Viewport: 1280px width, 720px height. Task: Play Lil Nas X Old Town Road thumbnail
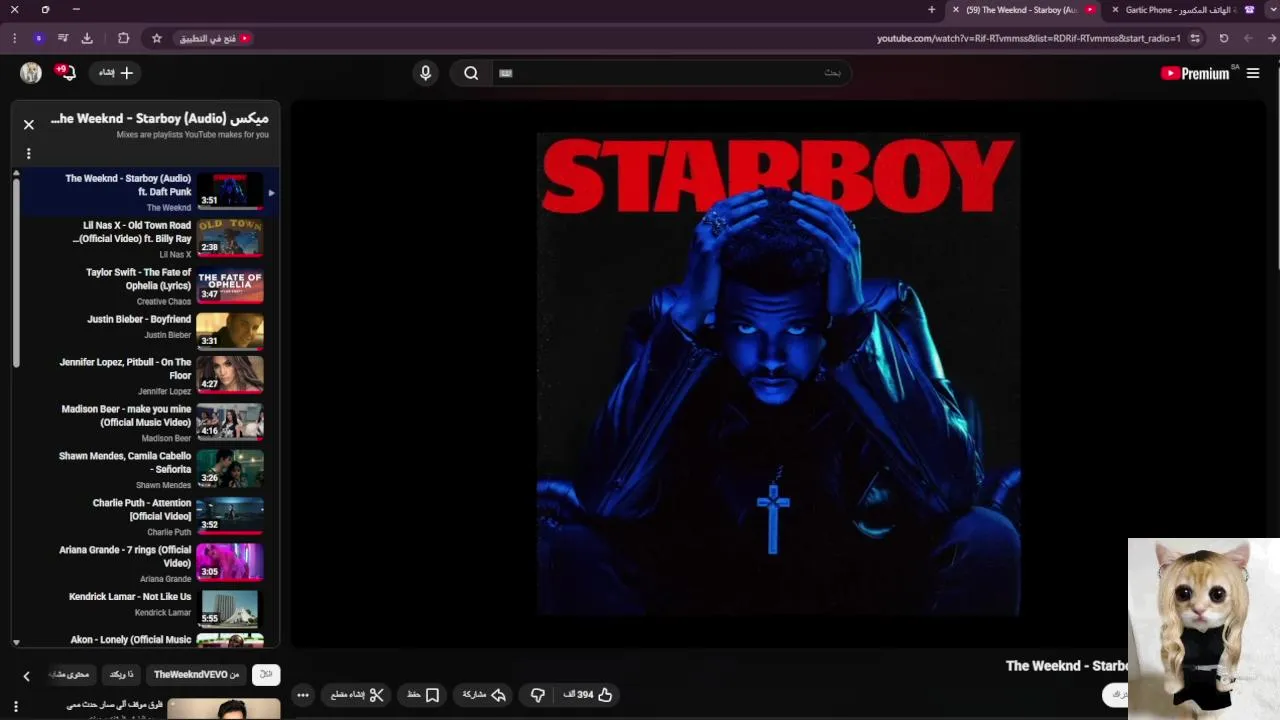pyautogui.click(x=230, y=238)
